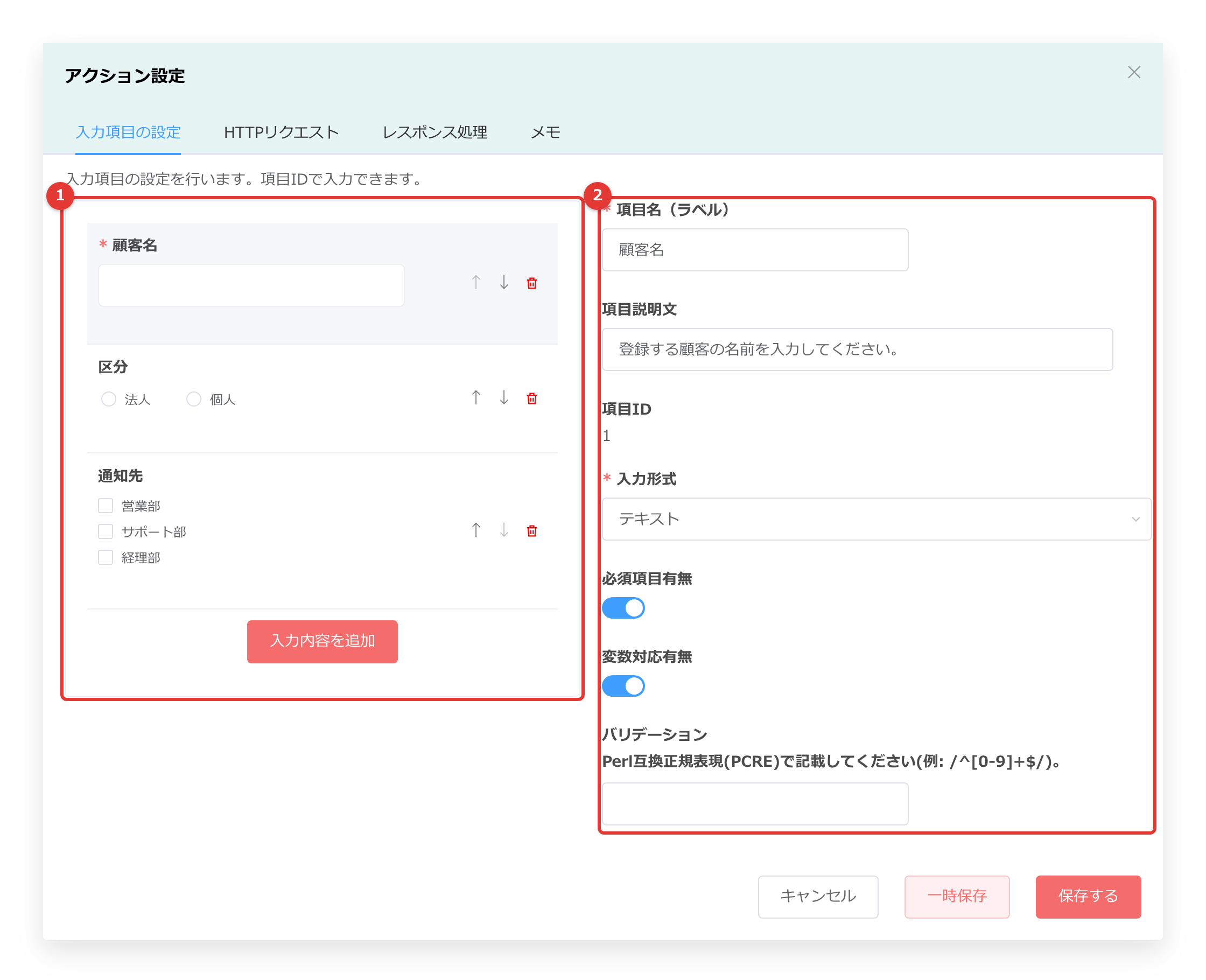Focus the 顧客名 preview text input
Screen dimensions: 1206x980
coord(251,285)
